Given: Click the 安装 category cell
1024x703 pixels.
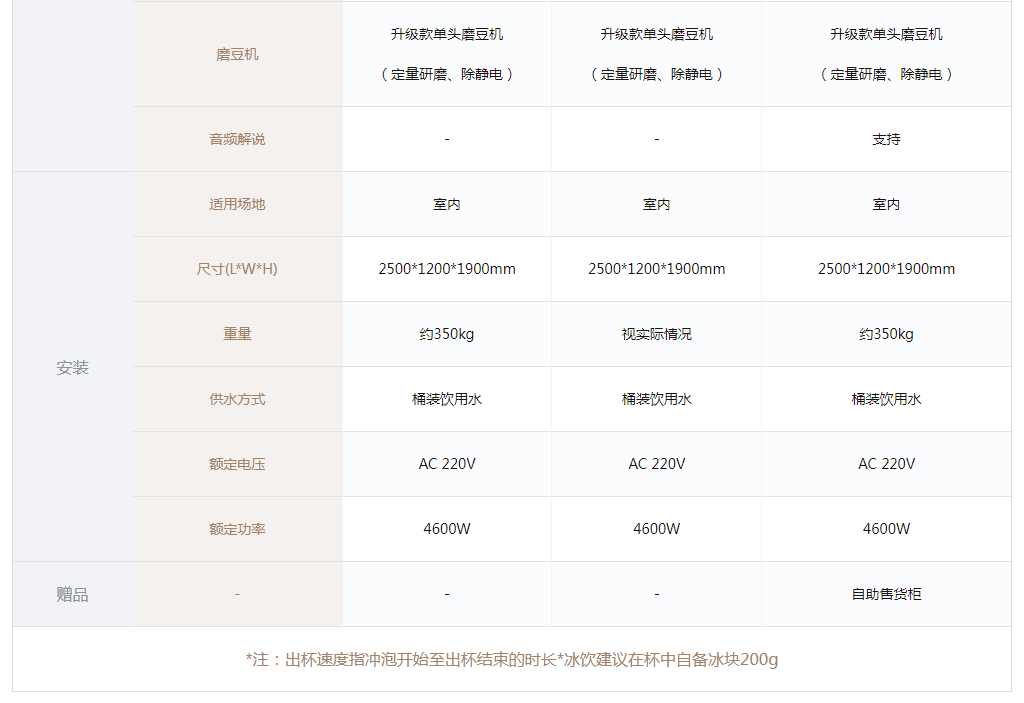Looking at the screenshot, I should click(72, 368).
